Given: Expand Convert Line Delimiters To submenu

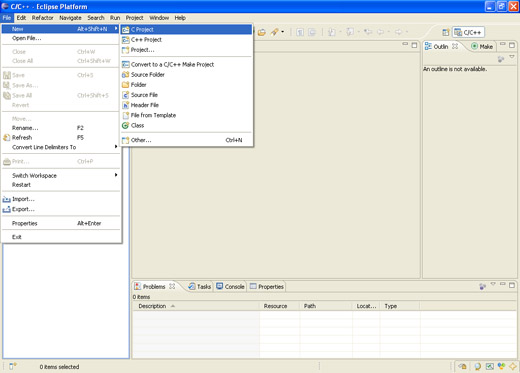Looking at the screenshot, I should pyautogui.click(x=61, y=147).
